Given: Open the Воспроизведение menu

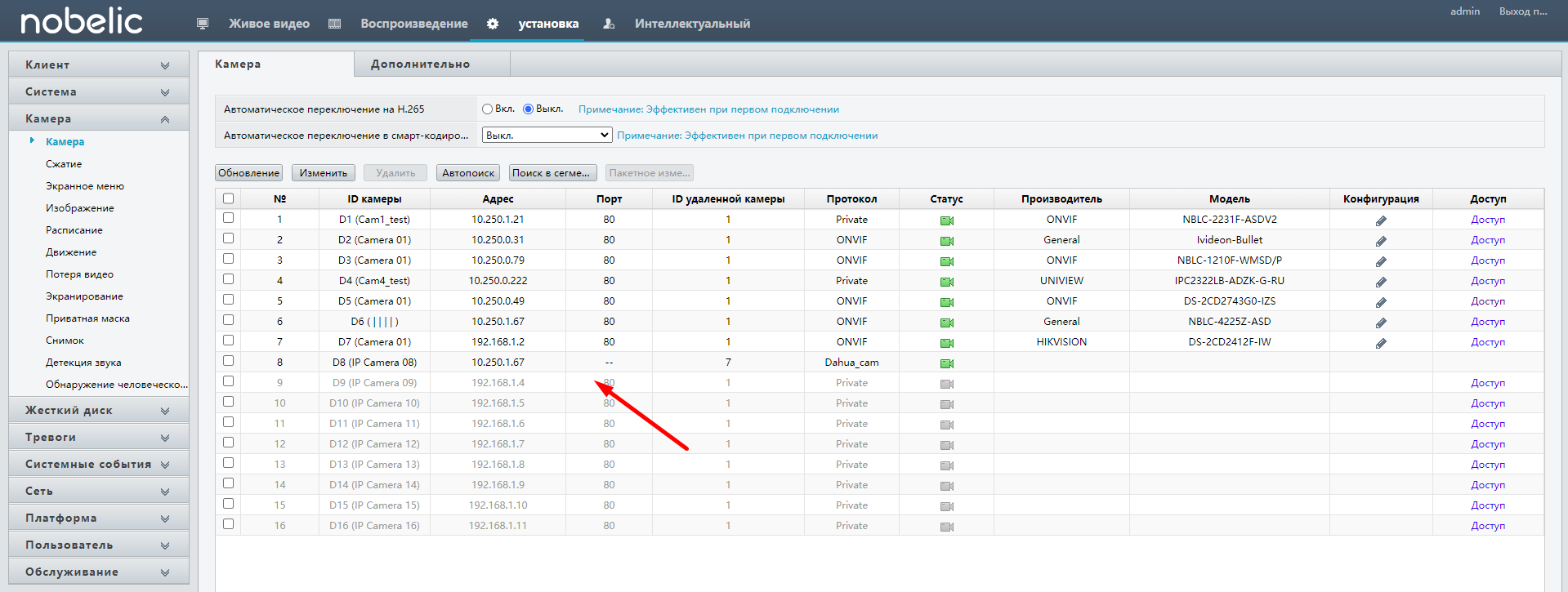Looking at the screenshot, I should click(x=414, y=24).
